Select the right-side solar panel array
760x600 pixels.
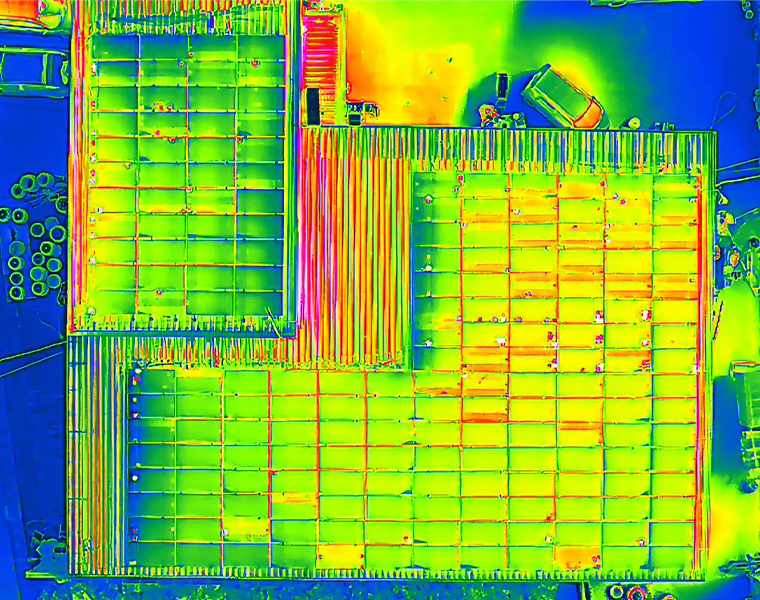[560, 270]
